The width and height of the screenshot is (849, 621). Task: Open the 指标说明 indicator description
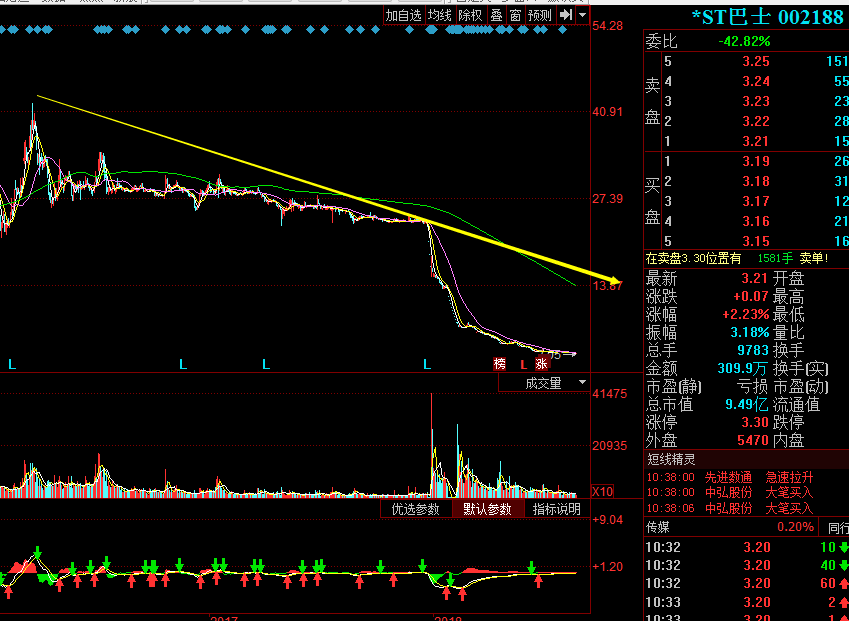556,509
